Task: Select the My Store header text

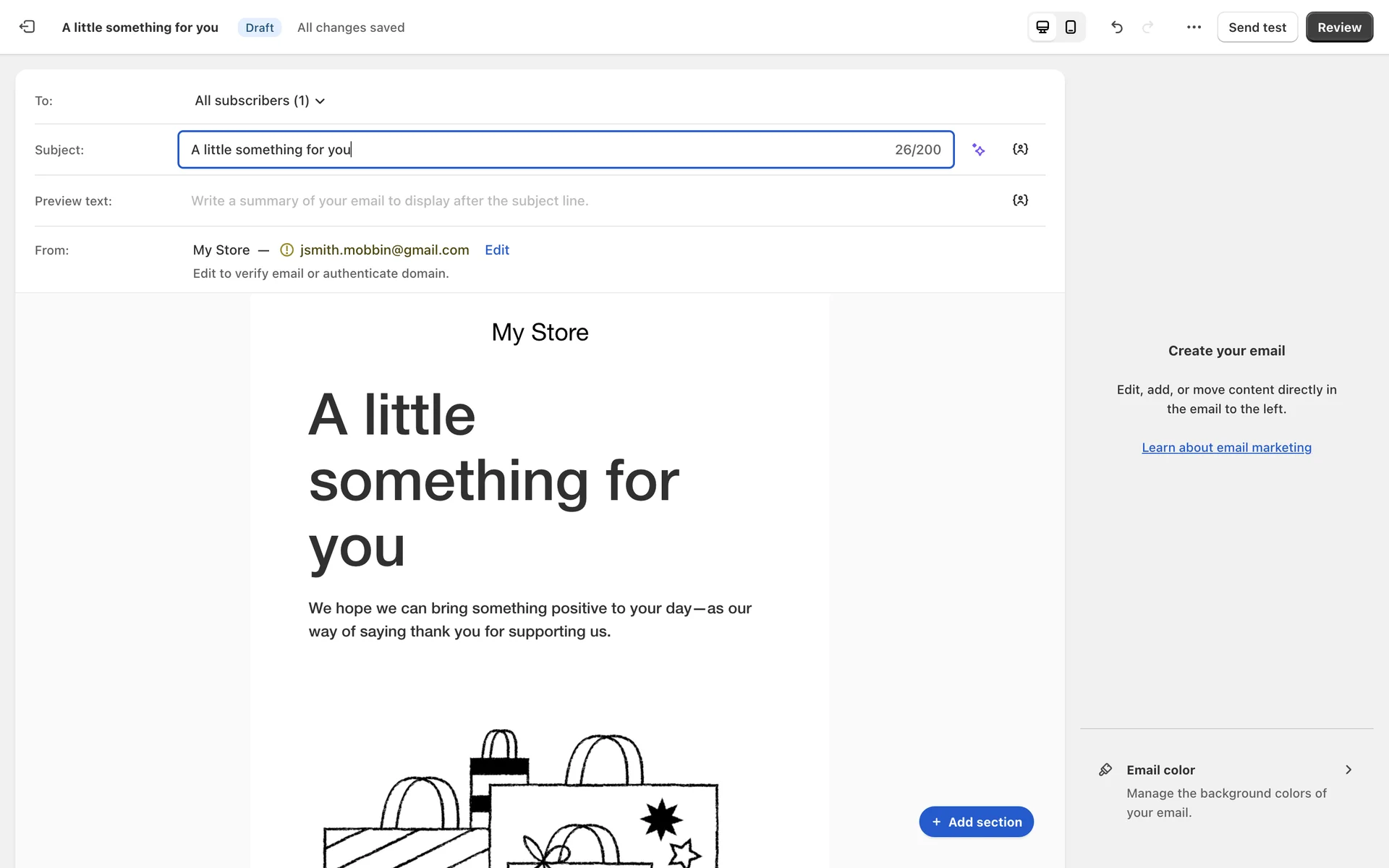Action: point(540,332)
